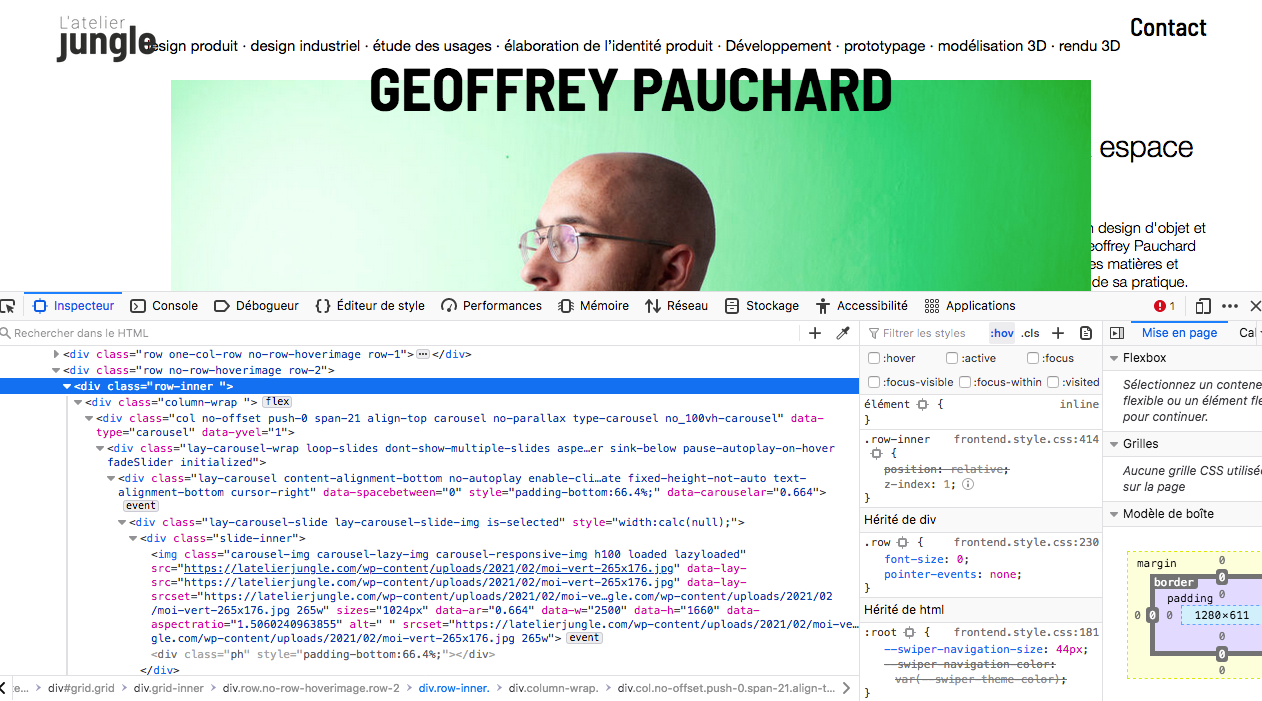Open the responsive design mode
This screenshot has width=1262, height=701.
(x=1203, y=306)
